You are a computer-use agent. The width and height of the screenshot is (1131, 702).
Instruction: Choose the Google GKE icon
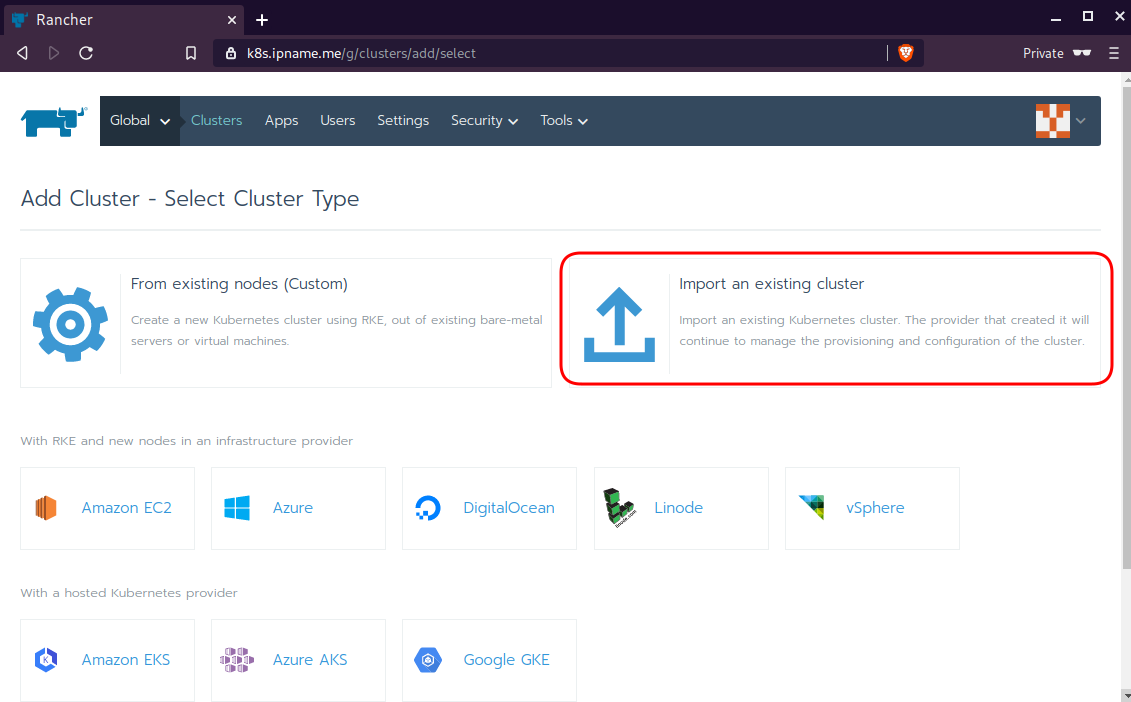428,660
